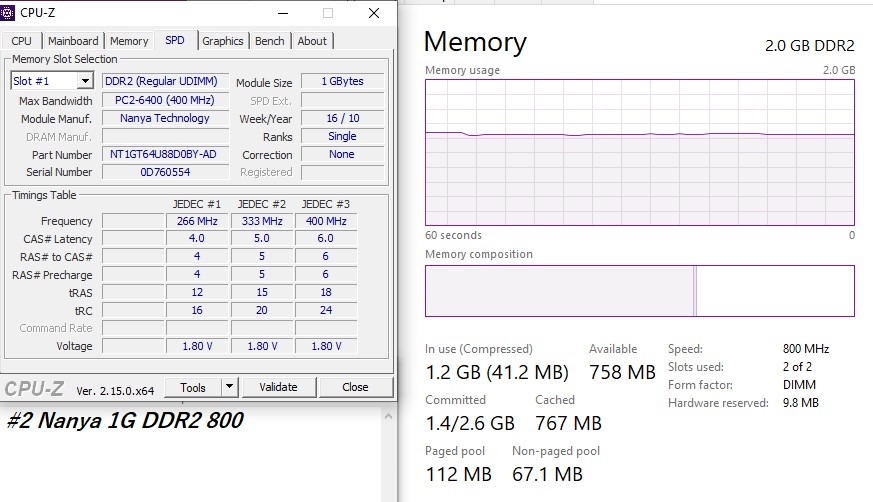The height and width of the screenshot is (502, 873).
Task: Go to the Graphics tab
Action: point(222,41)
